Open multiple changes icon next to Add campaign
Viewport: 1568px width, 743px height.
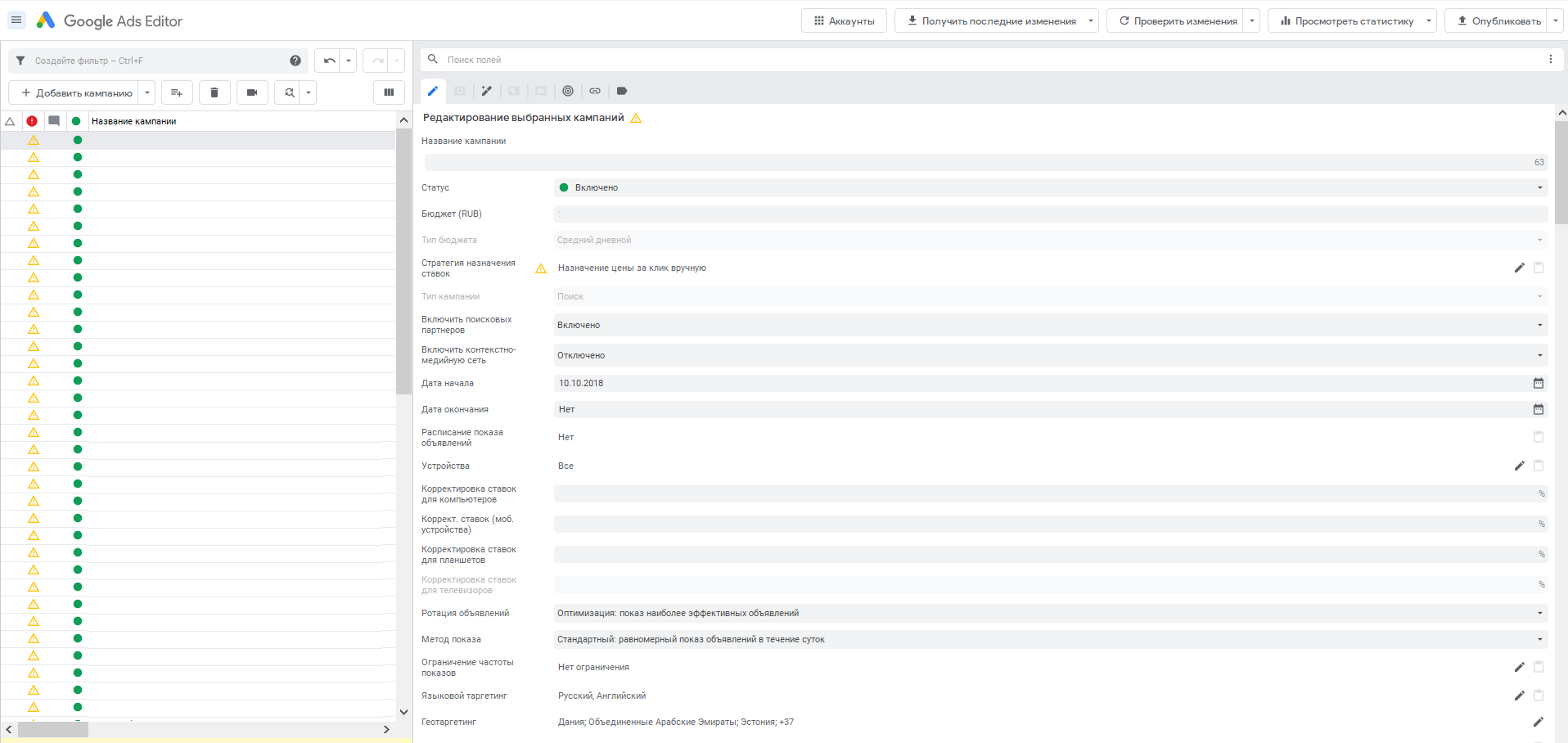[x=177, y=92]
